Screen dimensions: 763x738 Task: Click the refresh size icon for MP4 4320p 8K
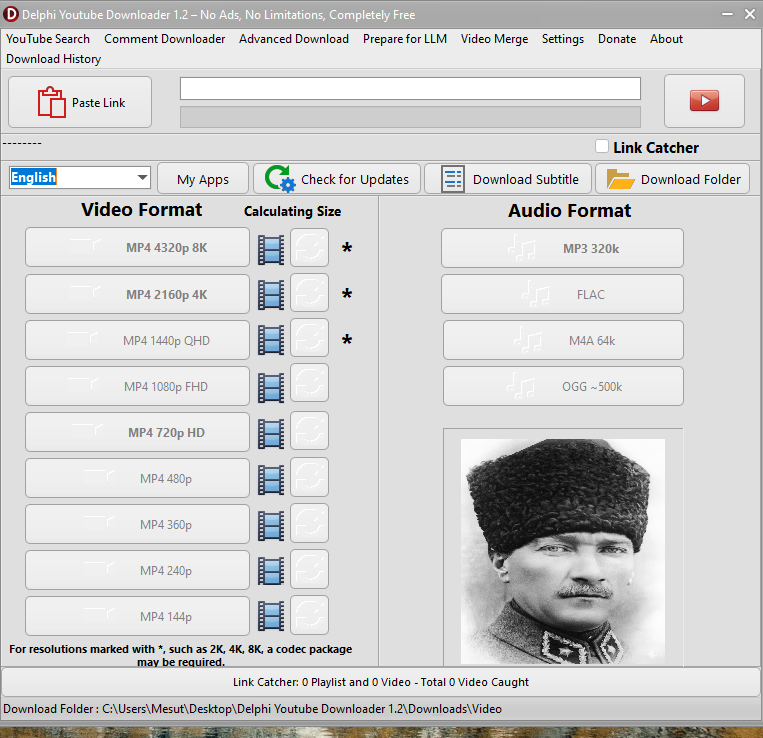tap(309, 248)
